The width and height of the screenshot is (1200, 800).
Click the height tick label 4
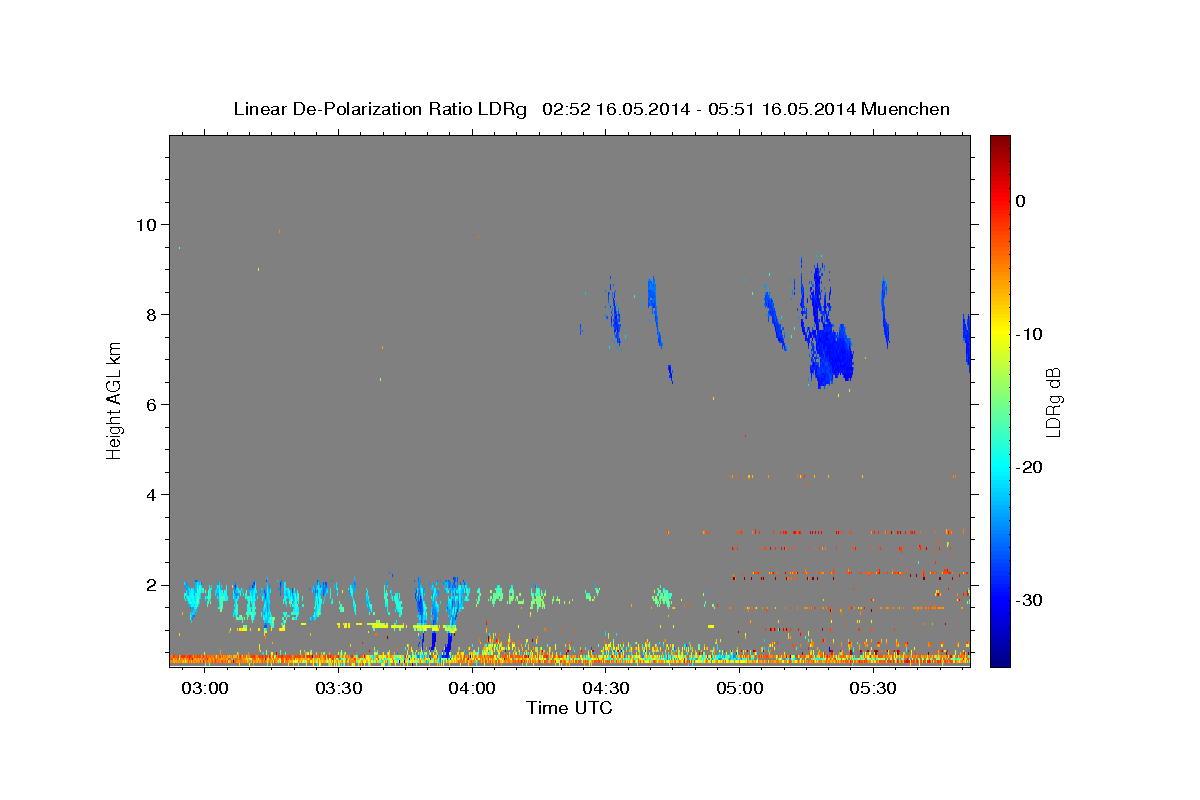tap(154, 494)
